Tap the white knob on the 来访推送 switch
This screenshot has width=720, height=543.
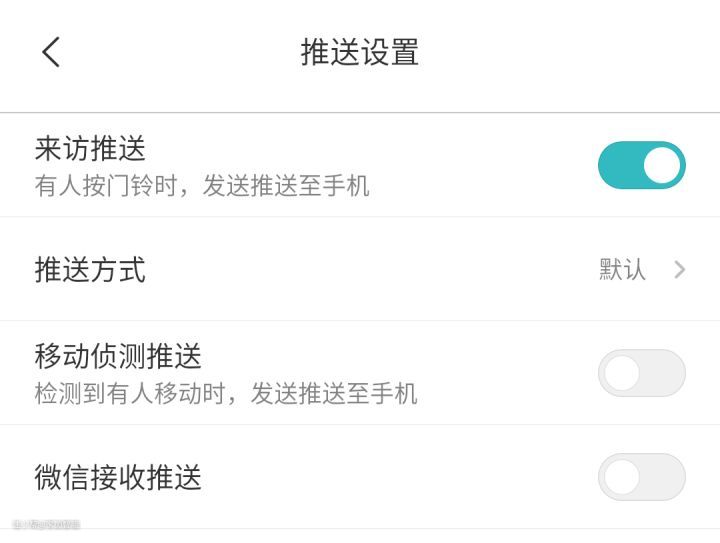pyautogui.click(x=661, y=165)
